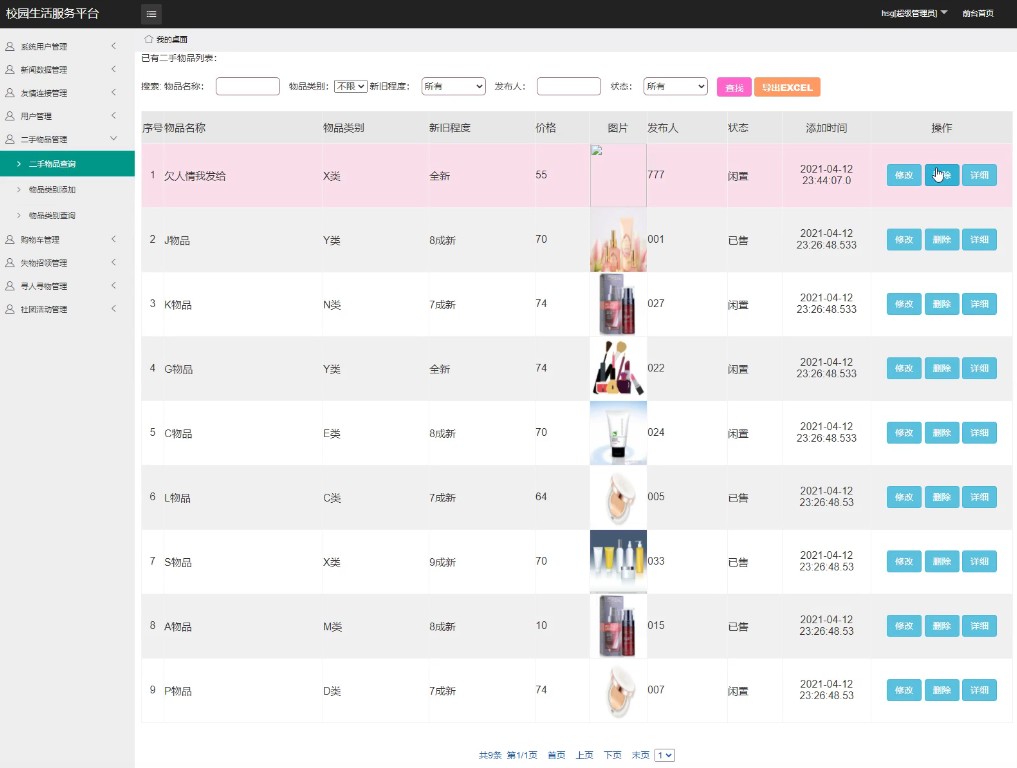Open the 物品类别 dropdown showing 不限

coord(351,86)
